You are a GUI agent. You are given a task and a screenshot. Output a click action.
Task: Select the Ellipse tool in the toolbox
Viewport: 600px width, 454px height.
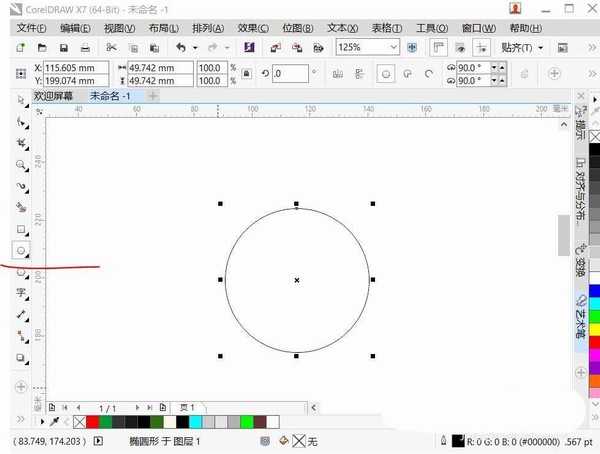coord(21,250)
